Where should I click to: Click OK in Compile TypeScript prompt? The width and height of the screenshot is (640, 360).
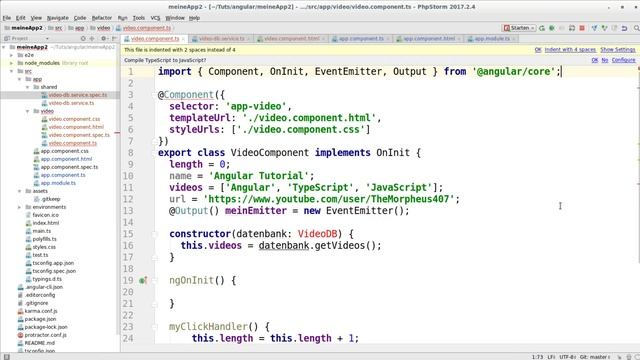(x=595, y=60)
